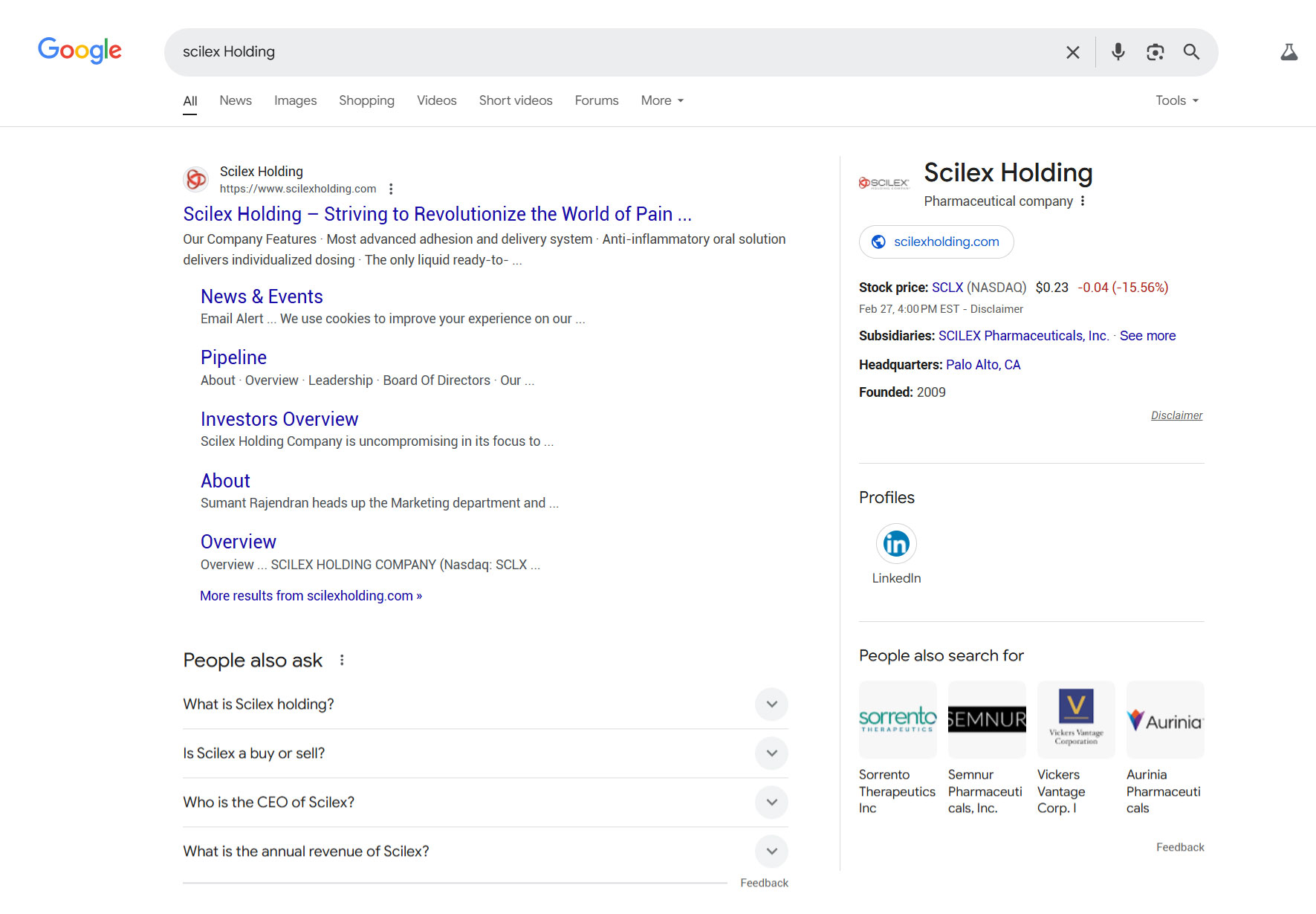This screenshot has width=1316, height=914.
Task: Click 'See more' subsidiaries link
Action: point(1147,336)
